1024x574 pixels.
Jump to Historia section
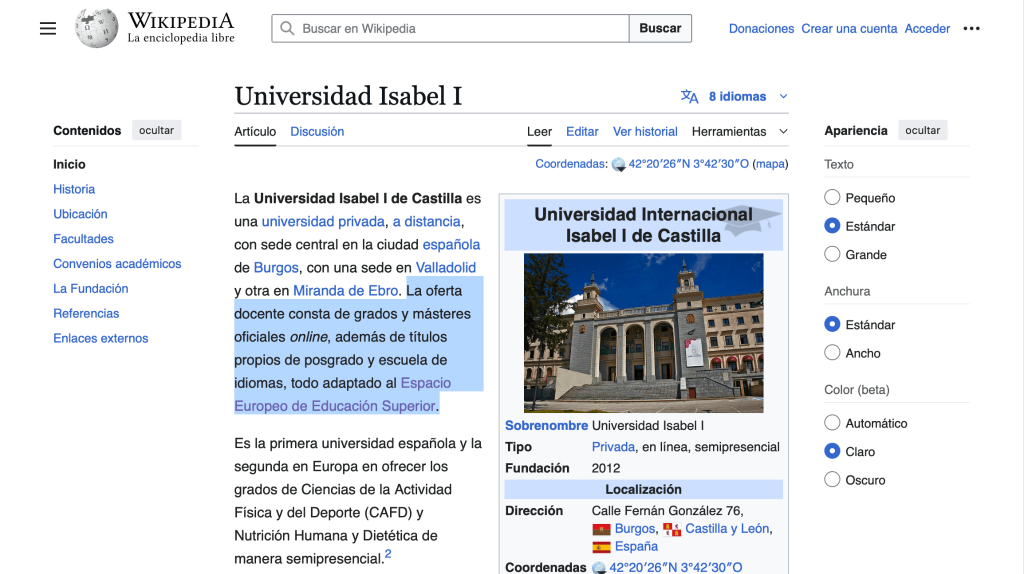(74, 189)
